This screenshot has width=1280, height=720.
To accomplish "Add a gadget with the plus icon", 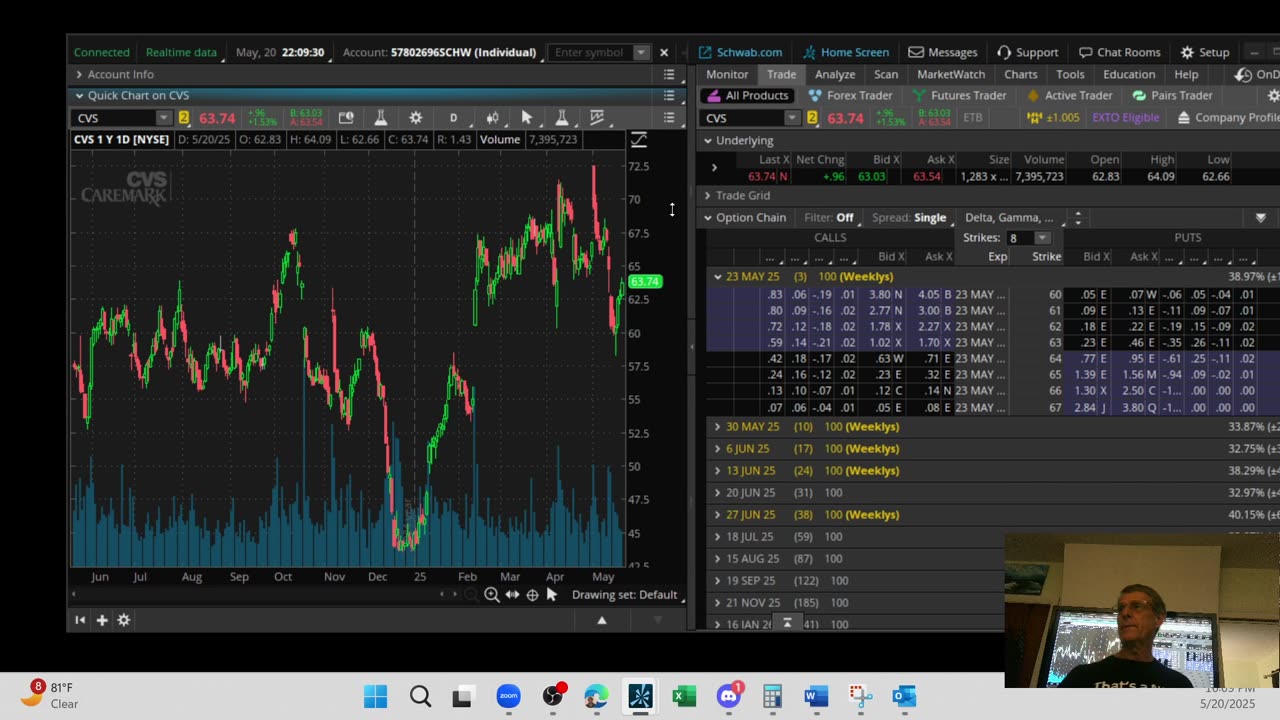I will coord(102,620).
